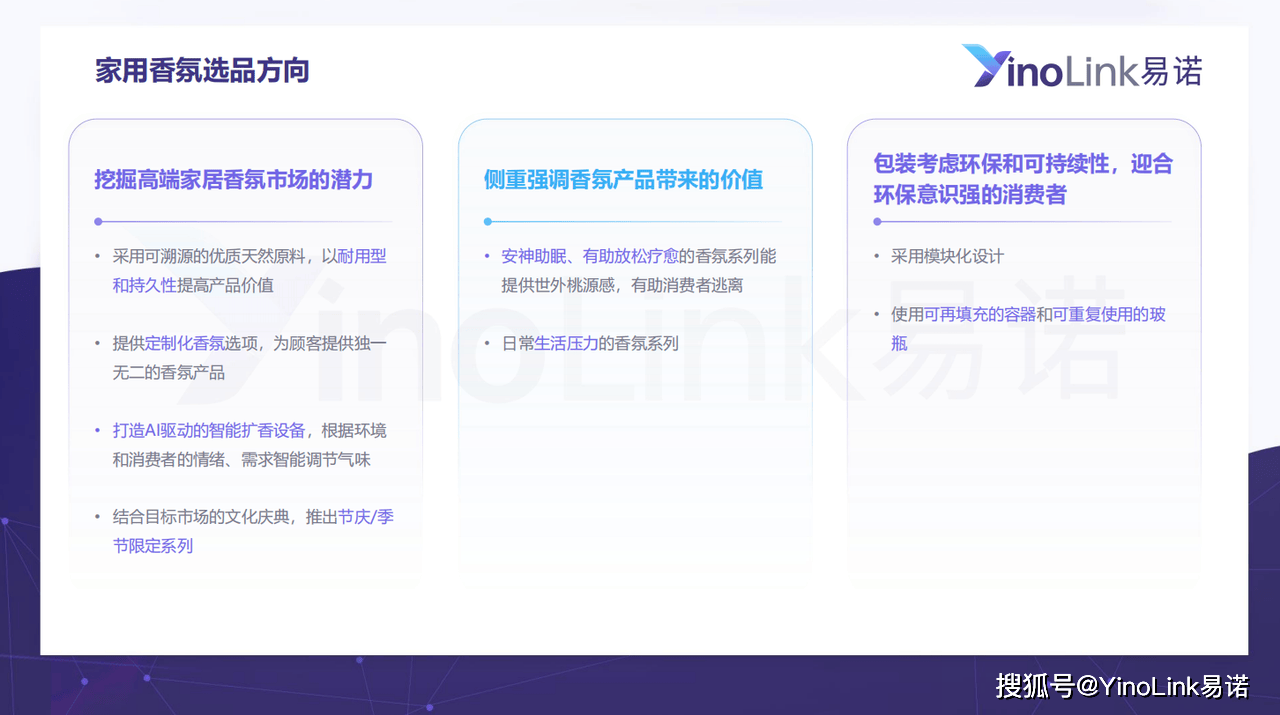The image size is (1280, 715).
Task: Click the purple dot under the first card heading
Action: [x=98, y=221]
